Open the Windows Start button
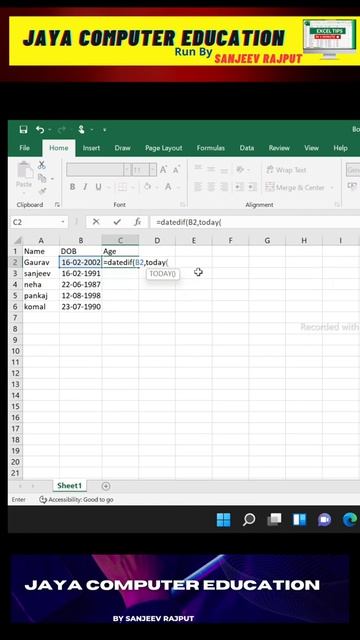 click(223, 520)
